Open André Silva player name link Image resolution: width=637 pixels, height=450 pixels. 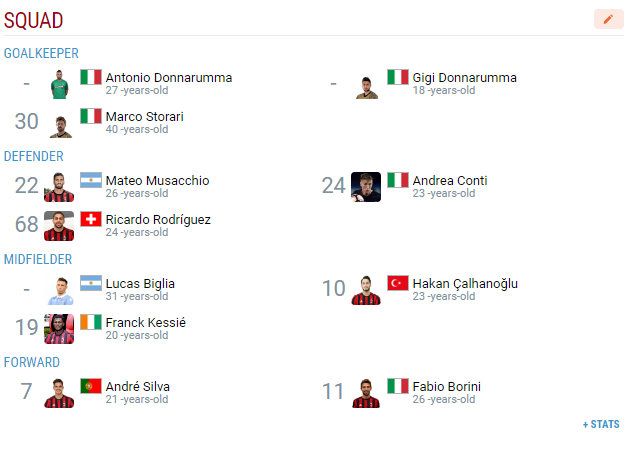tap(137, 386)
